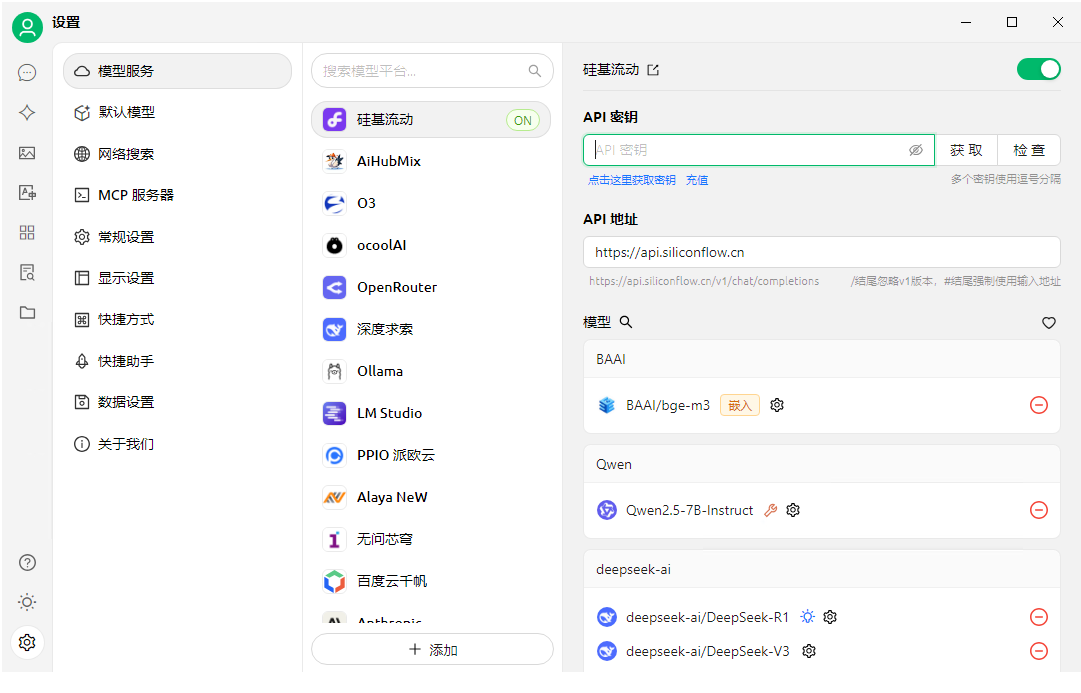
Task: Open the translate sidebar icon
Action: tap(27, 192)
